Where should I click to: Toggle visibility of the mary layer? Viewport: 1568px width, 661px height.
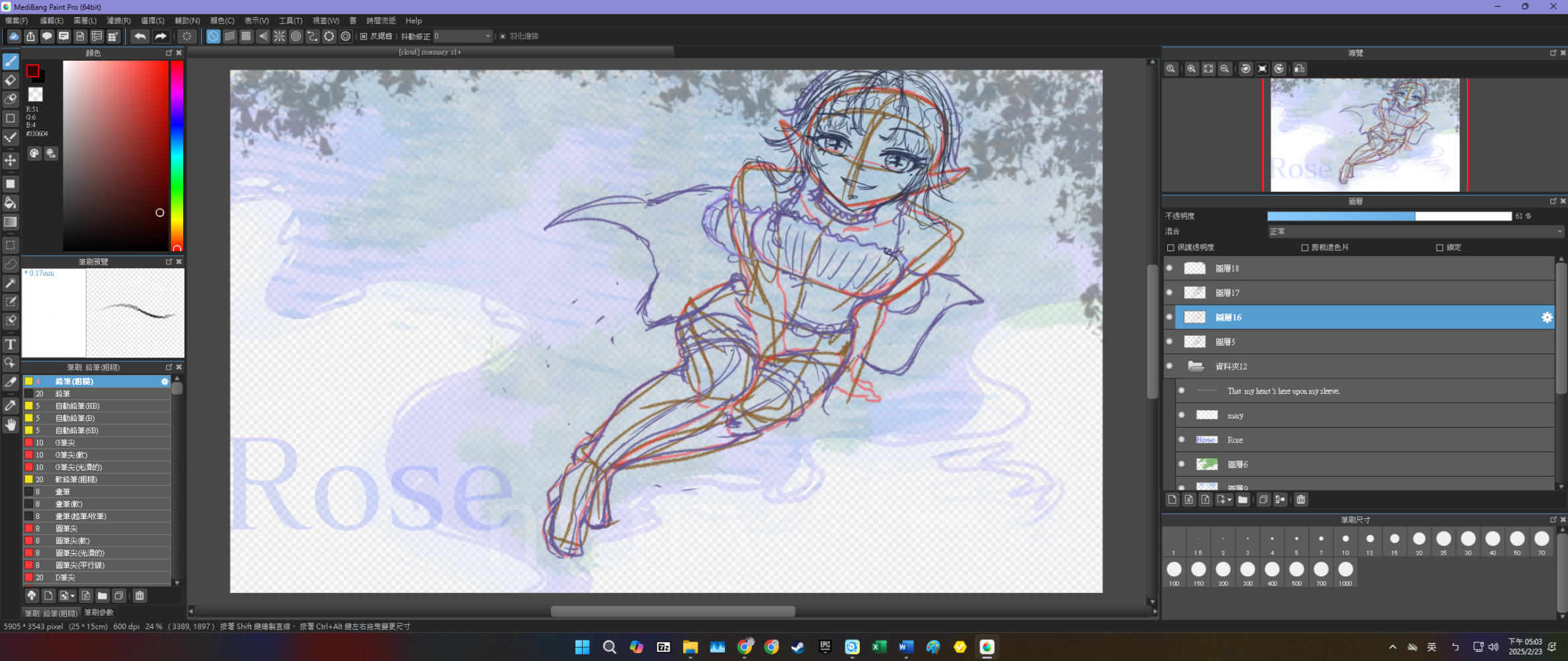(1182, 415)
